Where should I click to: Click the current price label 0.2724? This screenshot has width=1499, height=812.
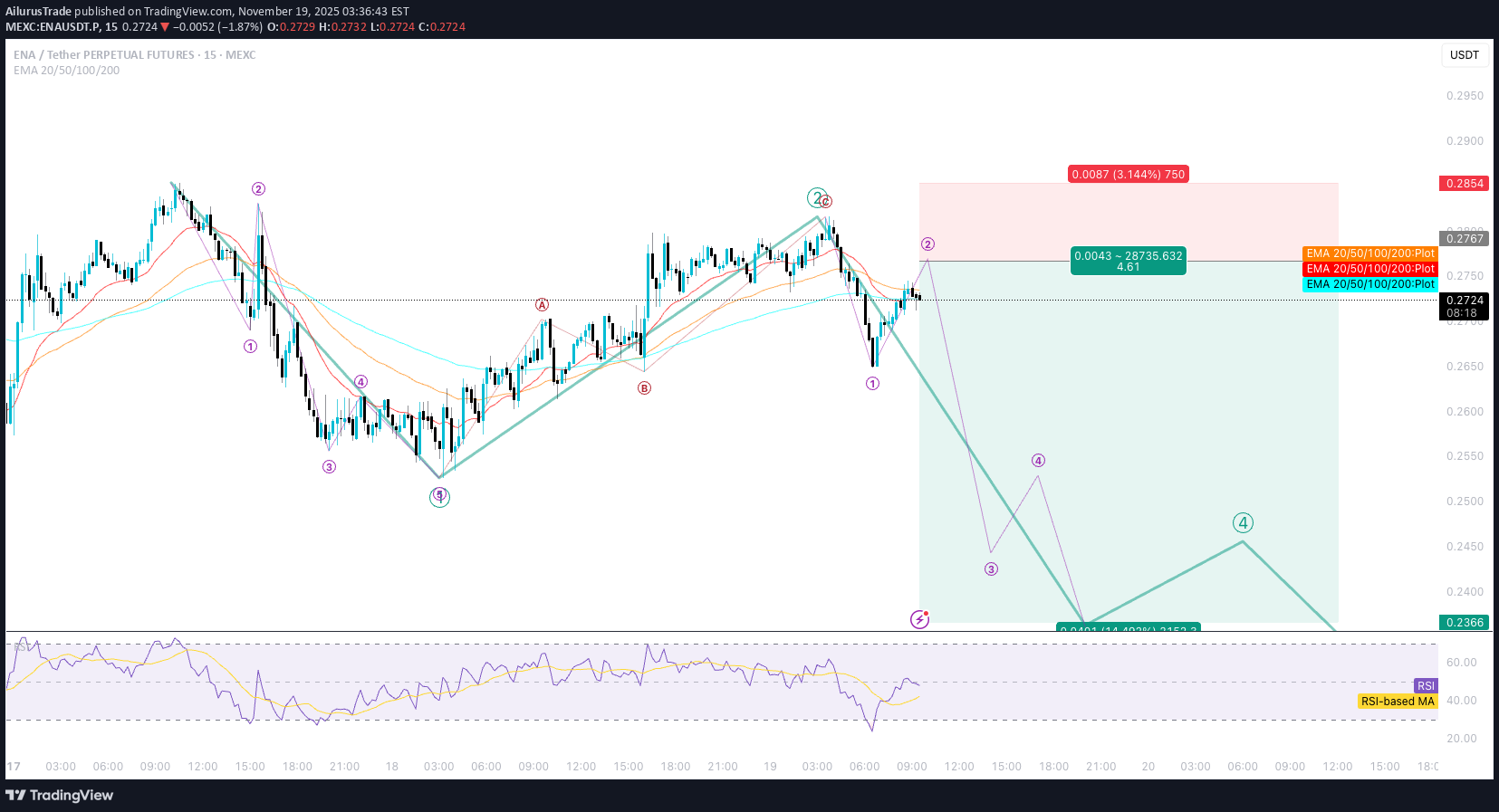click(x=1464, y=301)
